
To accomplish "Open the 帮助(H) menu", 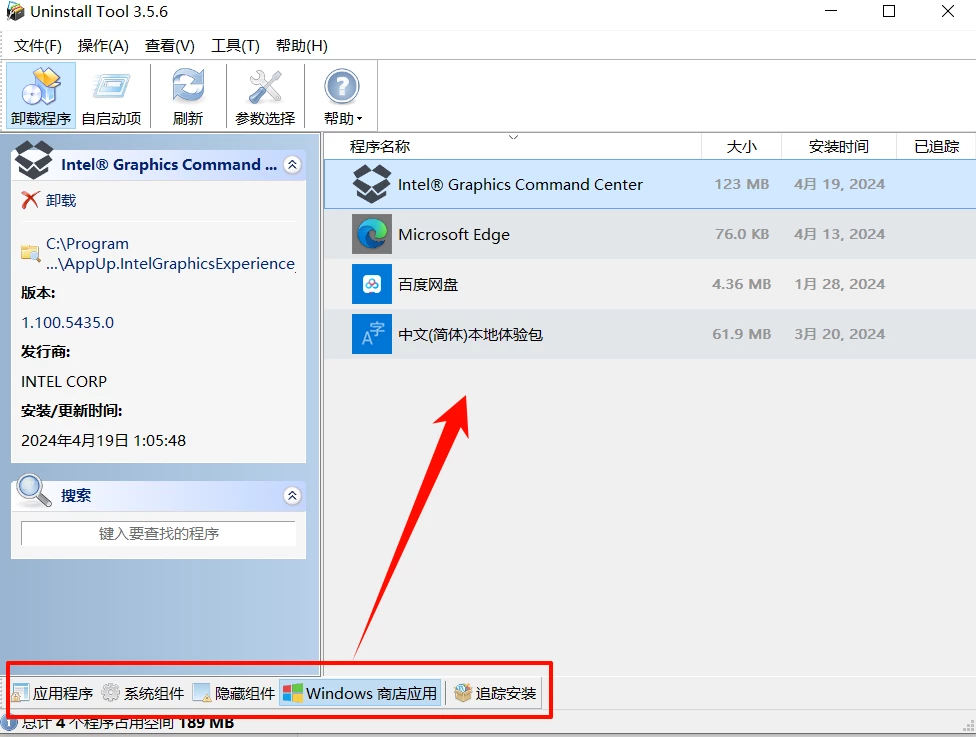I will [302, 45].
